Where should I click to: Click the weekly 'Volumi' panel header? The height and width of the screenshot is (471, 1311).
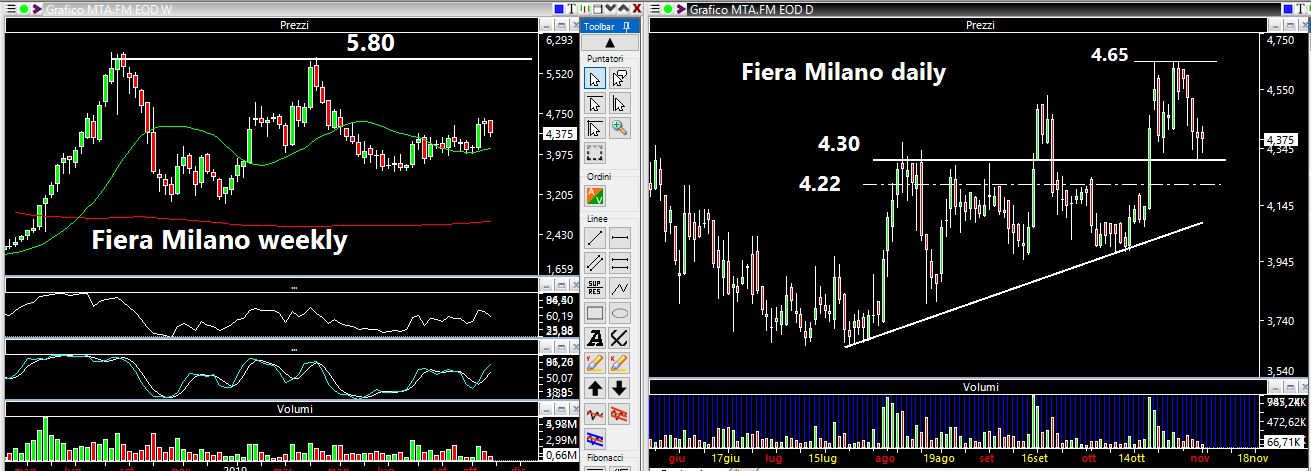pyautogui.click(x=294, y=409)
